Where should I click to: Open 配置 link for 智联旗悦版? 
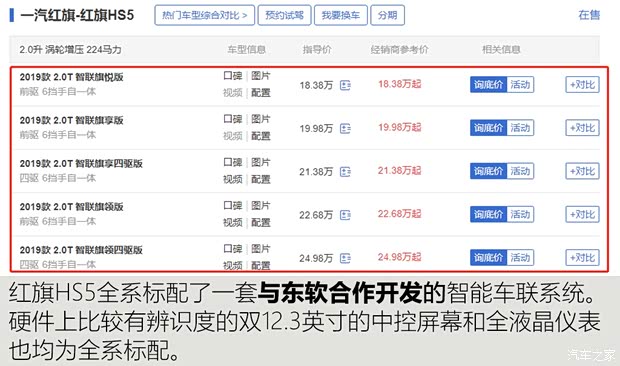(261, 93)
